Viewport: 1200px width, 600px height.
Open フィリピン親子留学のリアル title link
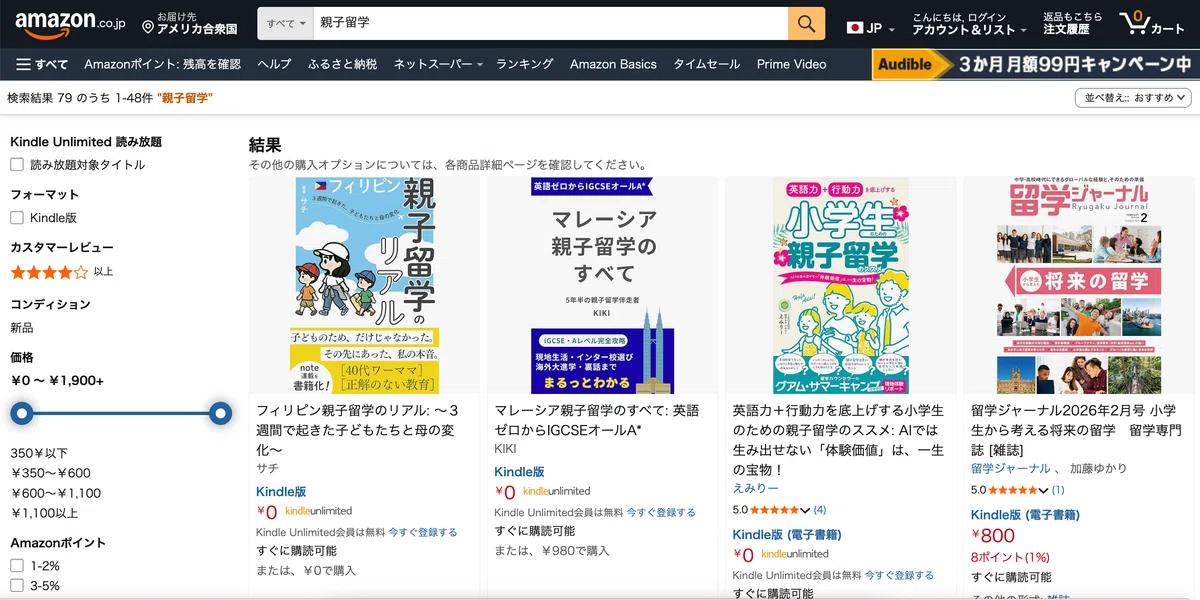coord(358,430)
